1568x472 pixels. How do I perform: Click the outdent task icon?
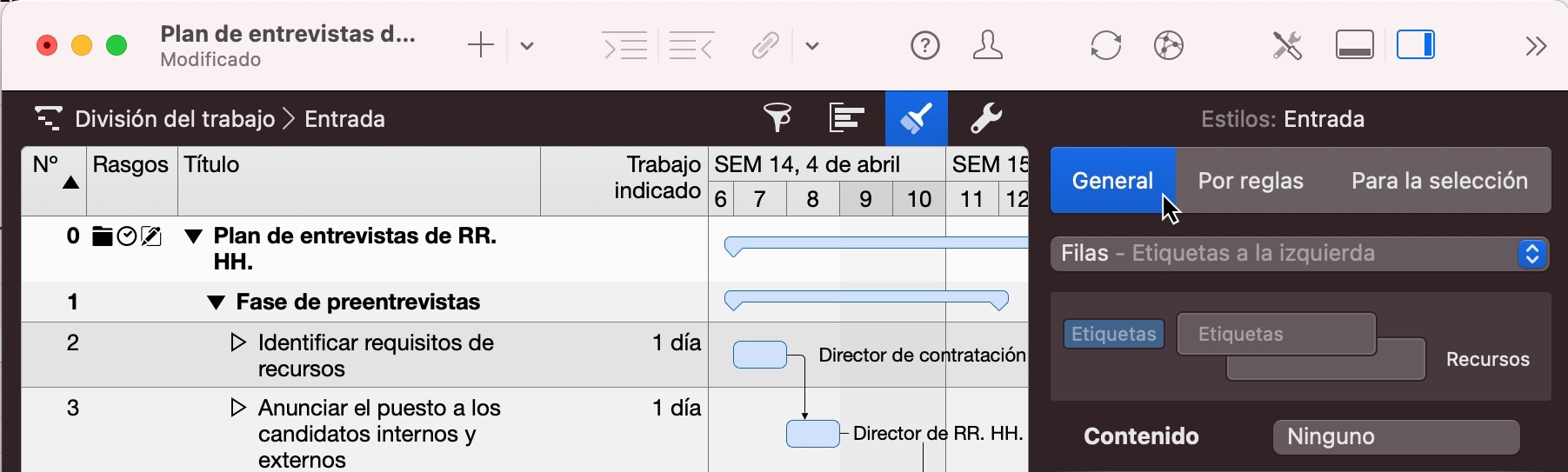pyautogui.click(x=691, y=45)
